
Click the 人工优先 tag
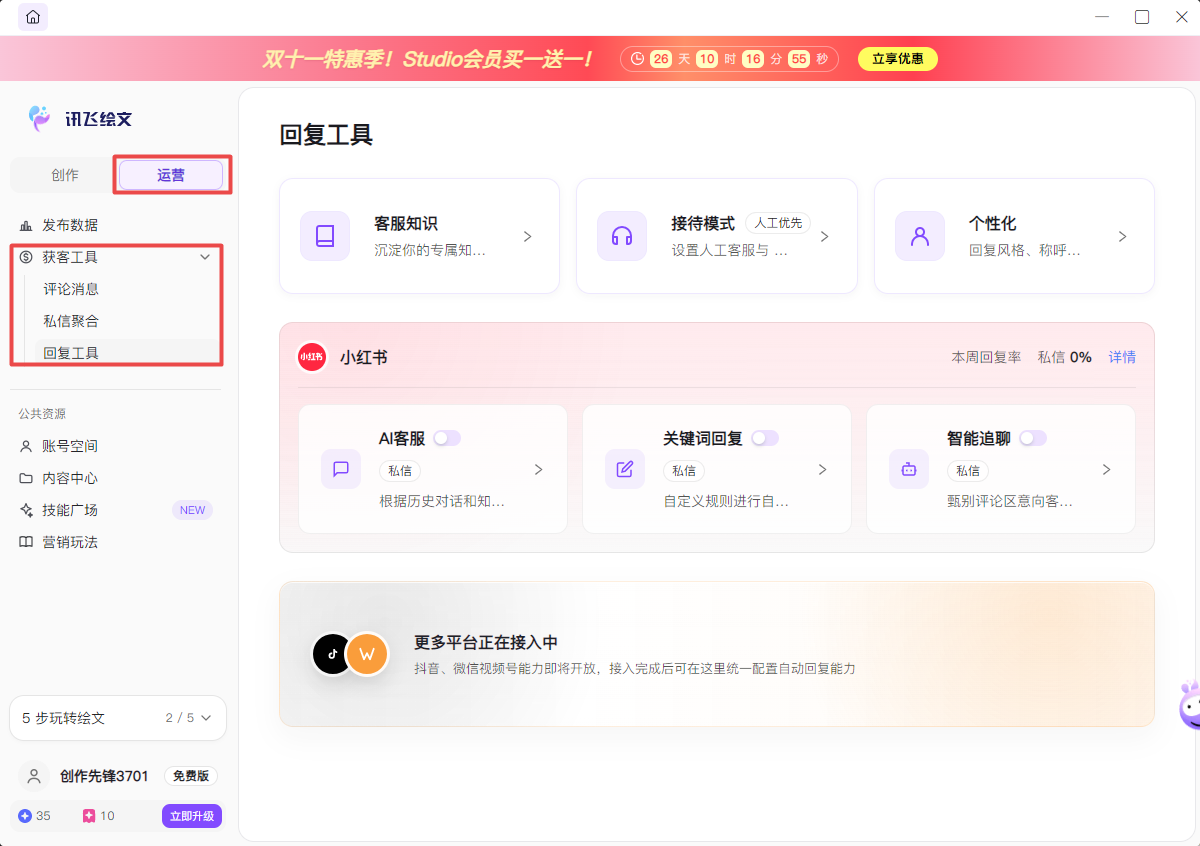[x=778, y=223]
